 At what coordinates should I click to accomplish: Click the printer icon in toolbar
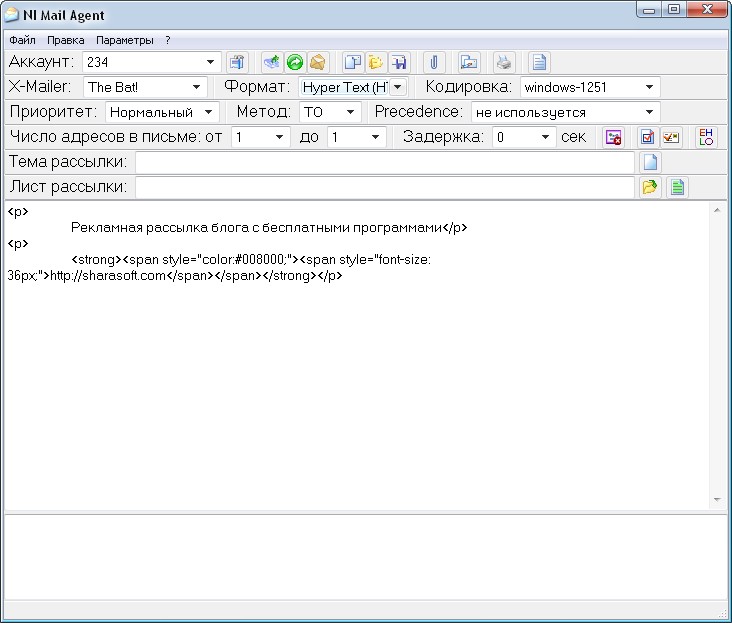tap(504, 62)
